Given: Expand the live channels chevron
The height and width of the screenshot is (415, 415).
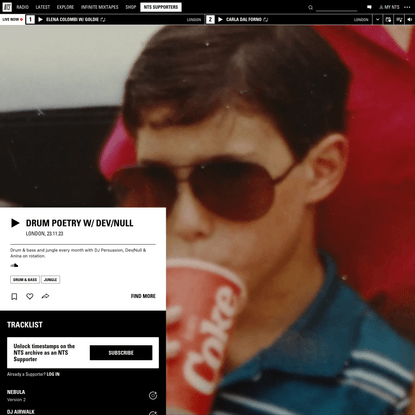Looking at the screenshot, I should (377, 20).
